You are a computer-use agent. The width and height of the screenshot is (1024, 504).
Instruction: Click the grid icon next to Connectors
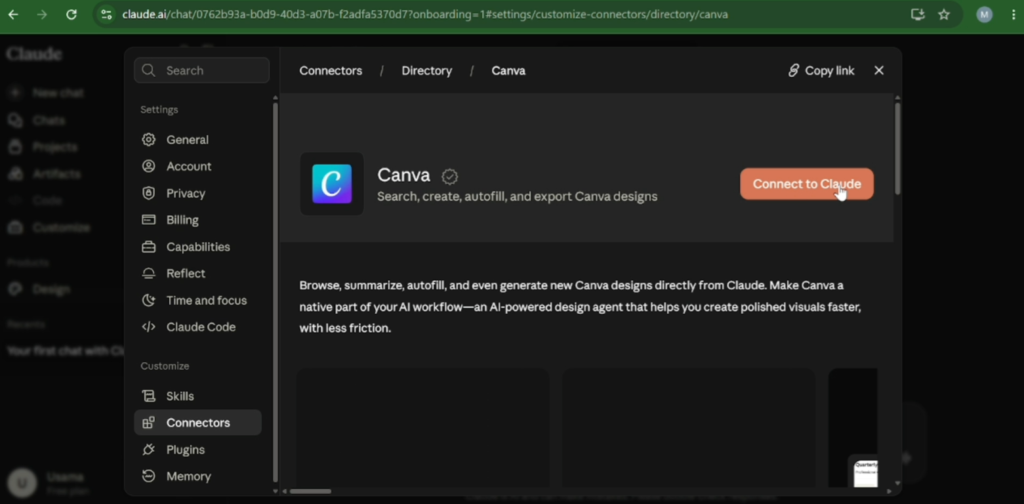(x=149, y=423)
